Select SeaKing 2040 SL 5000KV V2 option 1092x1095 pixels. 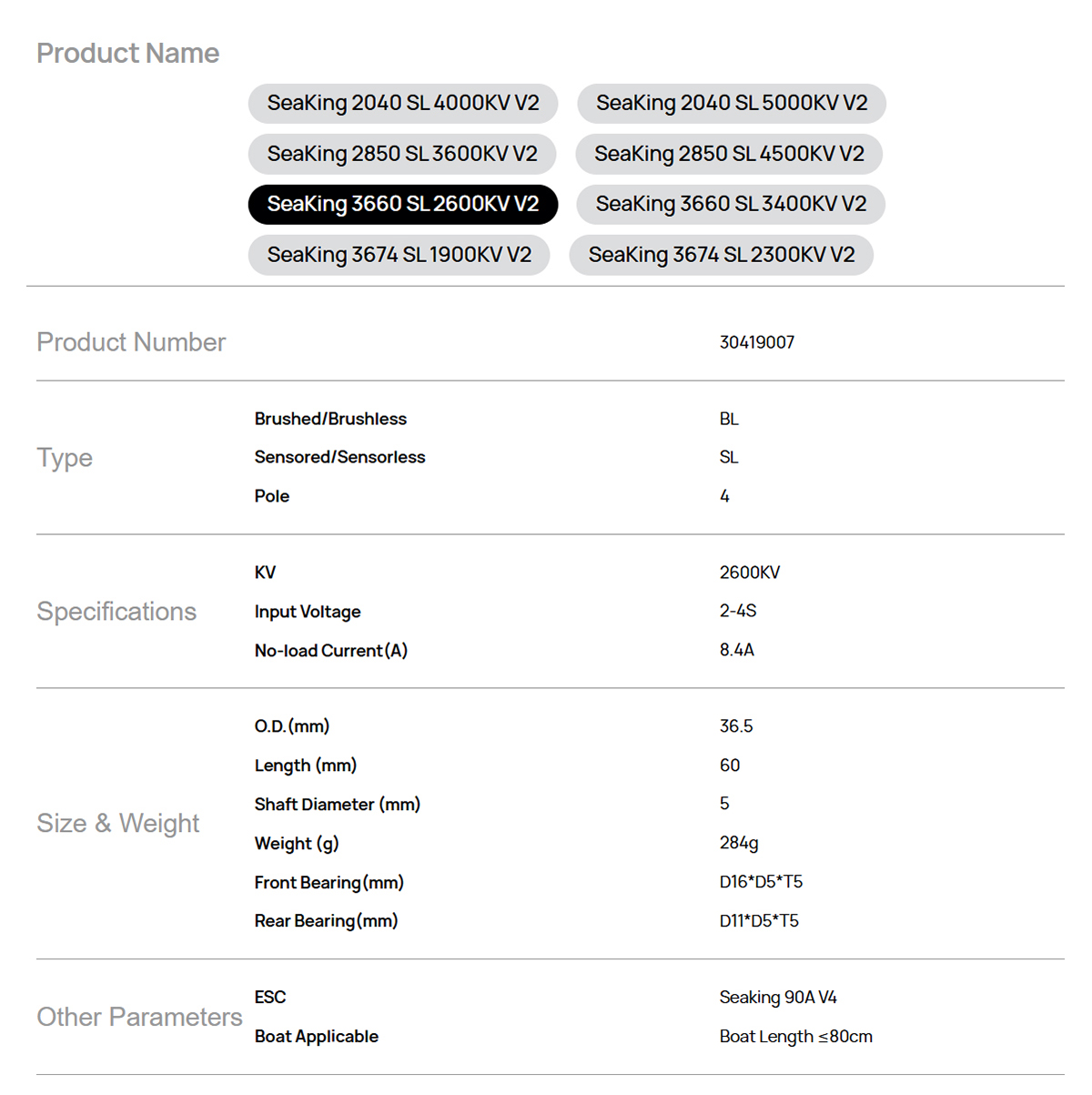point(731,103)
